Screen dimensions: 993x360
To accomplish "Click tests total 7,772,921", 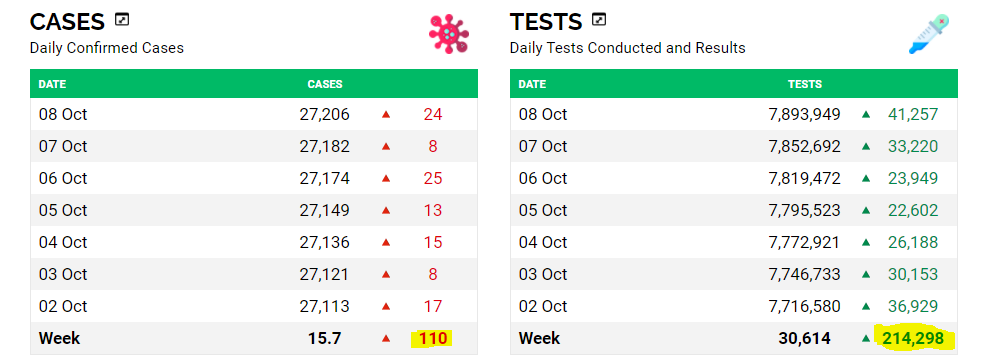I will [x=804, y=242].
